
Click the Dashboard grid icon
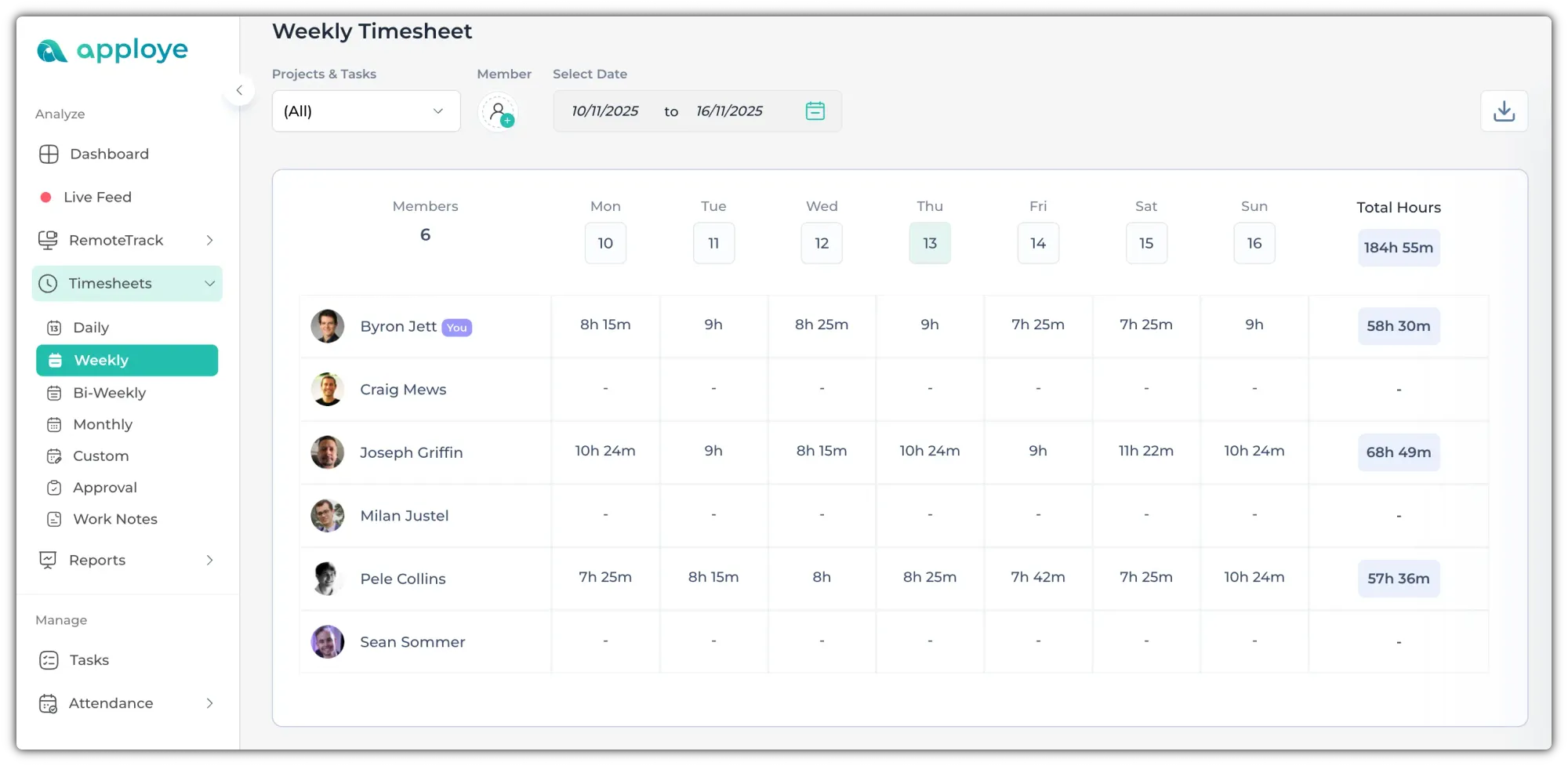[x=49, y=154]
